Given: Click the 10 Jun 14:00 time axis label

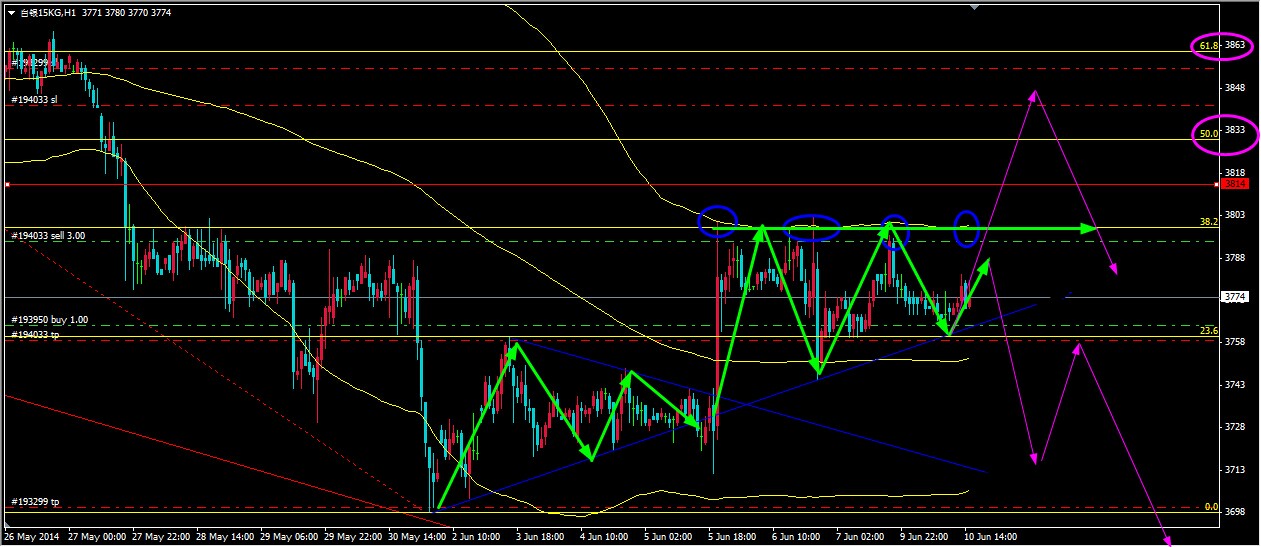Looking at the screenshot, I should coord(993,536).
